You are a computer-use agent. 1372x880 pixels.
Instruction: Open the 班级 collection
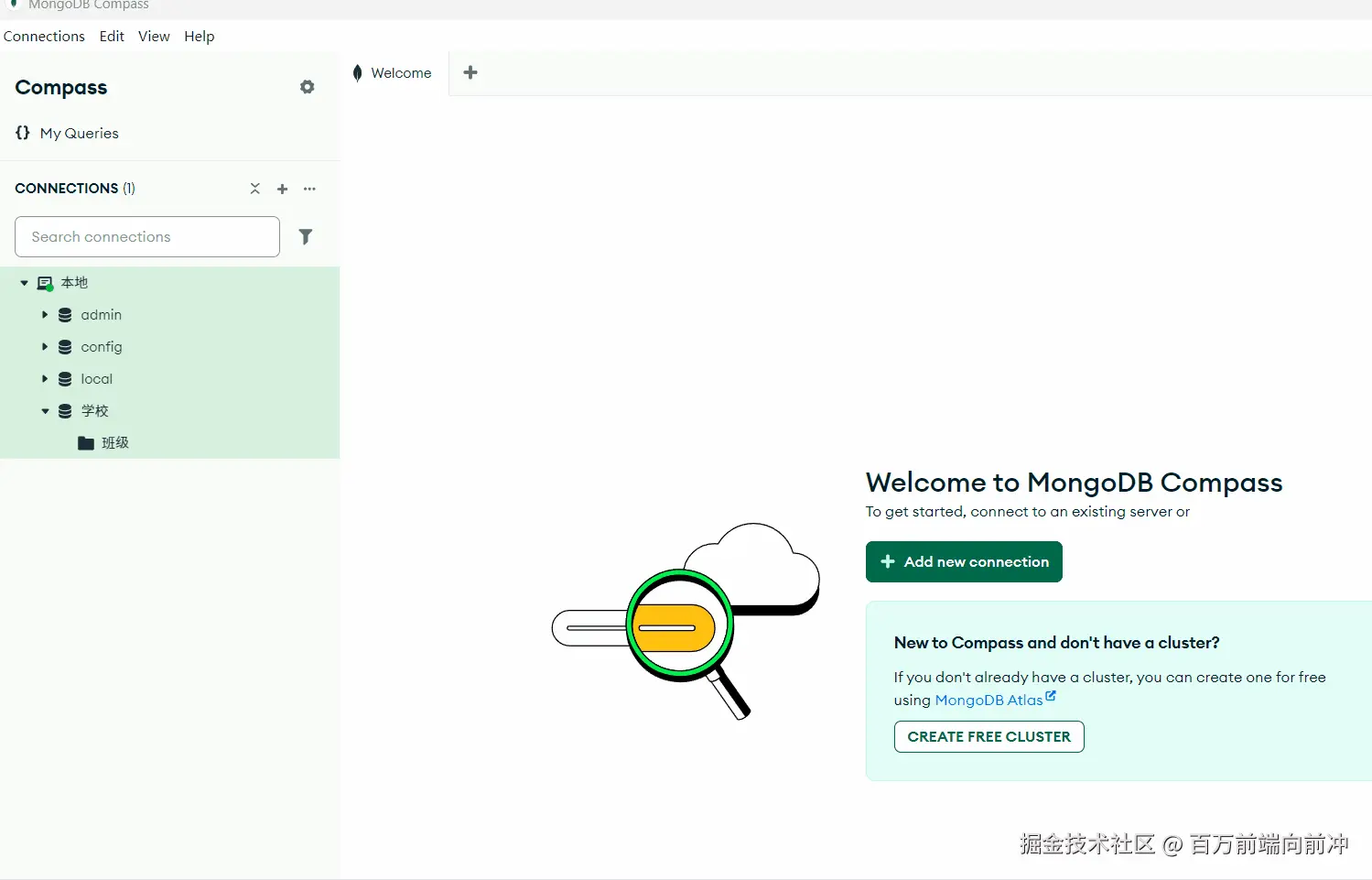pyautogui.click(x=114, y=443)
